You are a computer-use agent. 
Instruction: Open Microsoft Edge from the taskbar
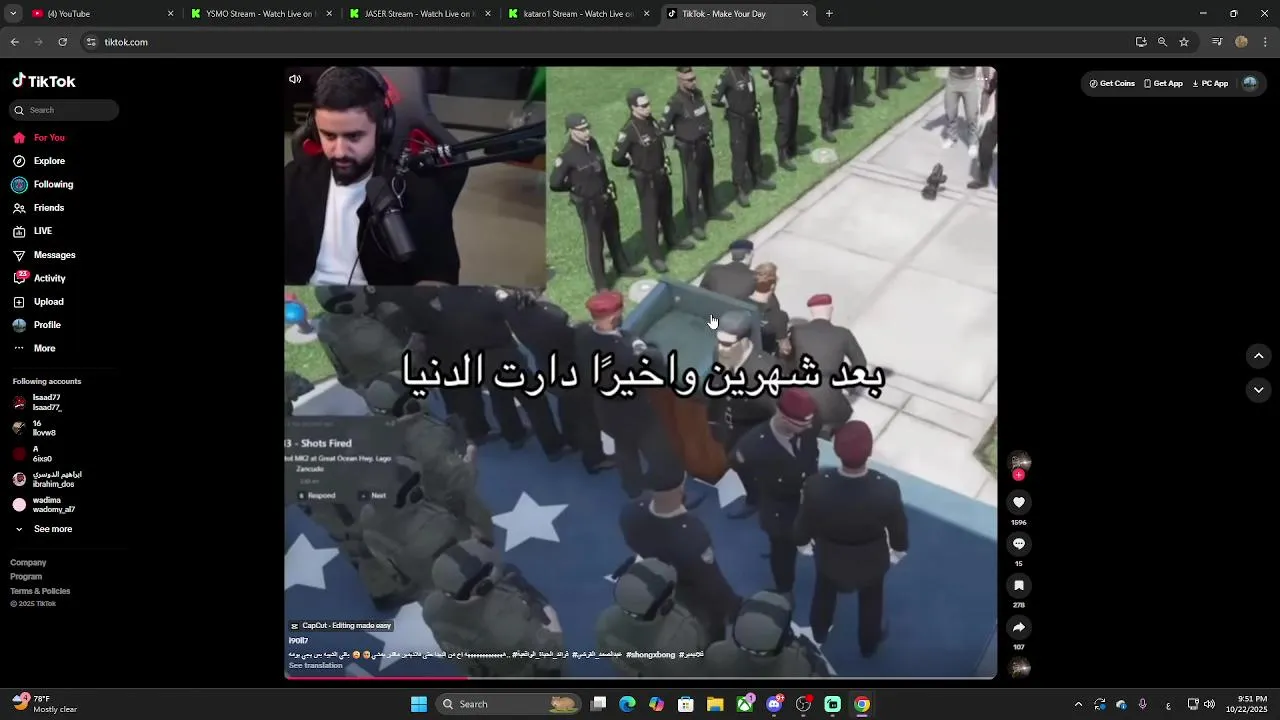[x=627, y=704]
